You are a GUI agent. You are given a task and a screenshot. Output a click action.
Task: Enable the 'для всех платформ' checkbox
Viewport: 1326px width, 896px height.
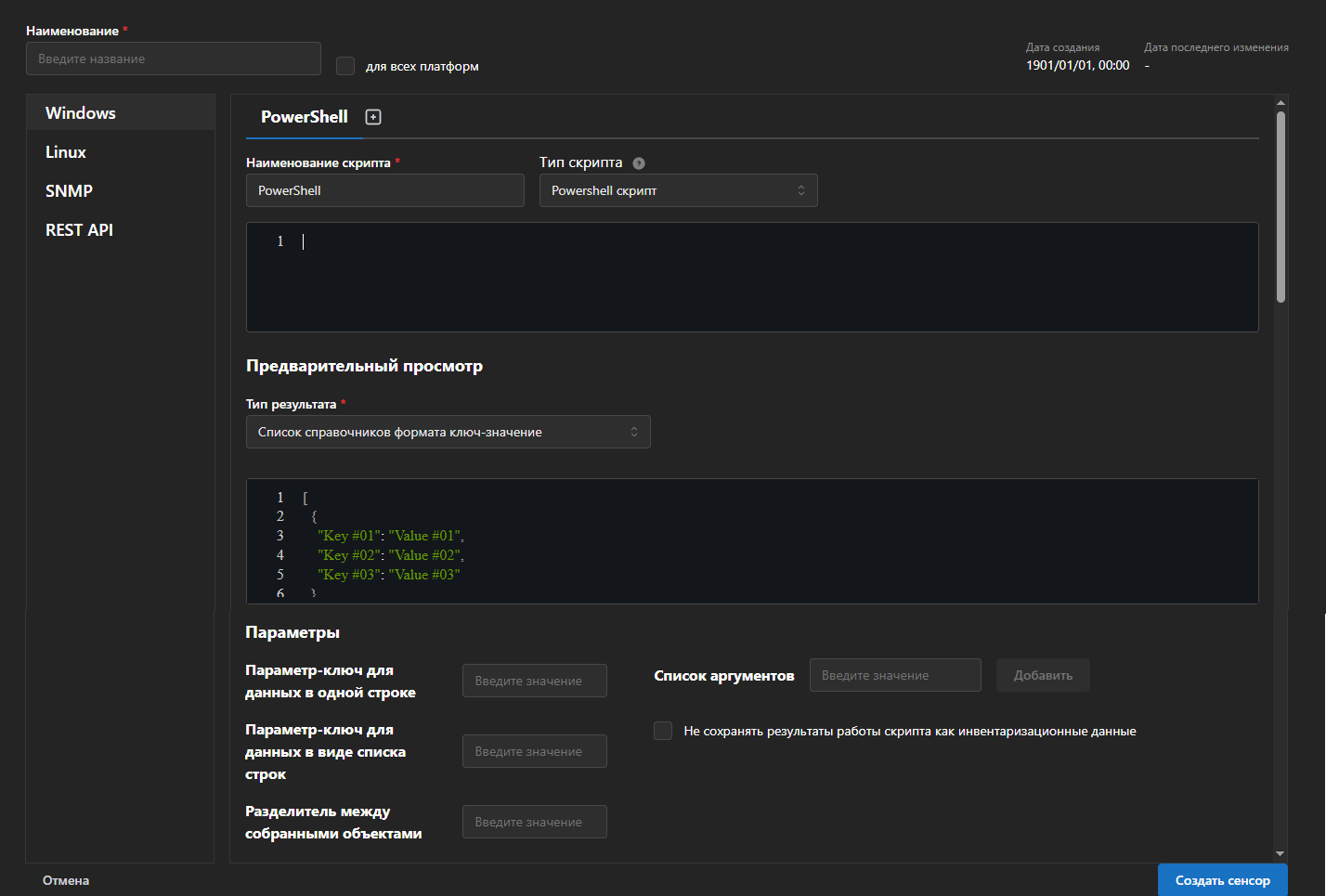tap(345, 66)
